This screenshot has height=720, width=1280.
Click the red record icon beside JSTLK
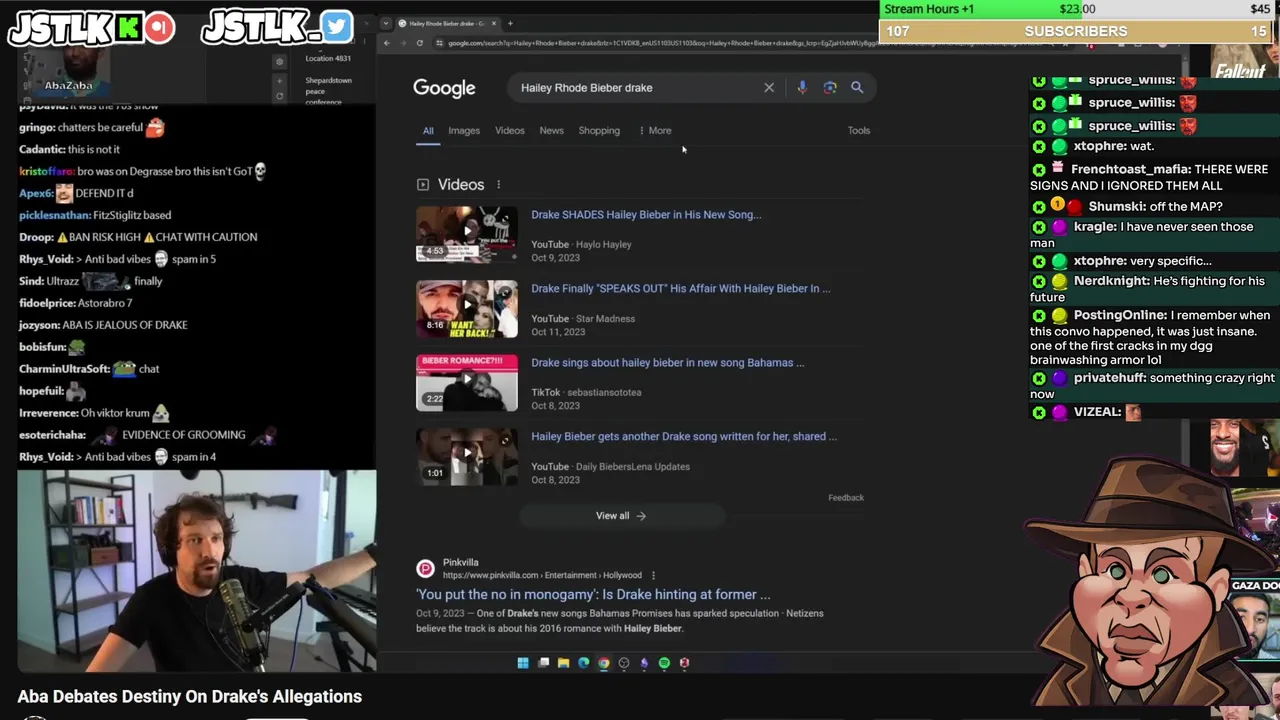[x=159, y=28]
